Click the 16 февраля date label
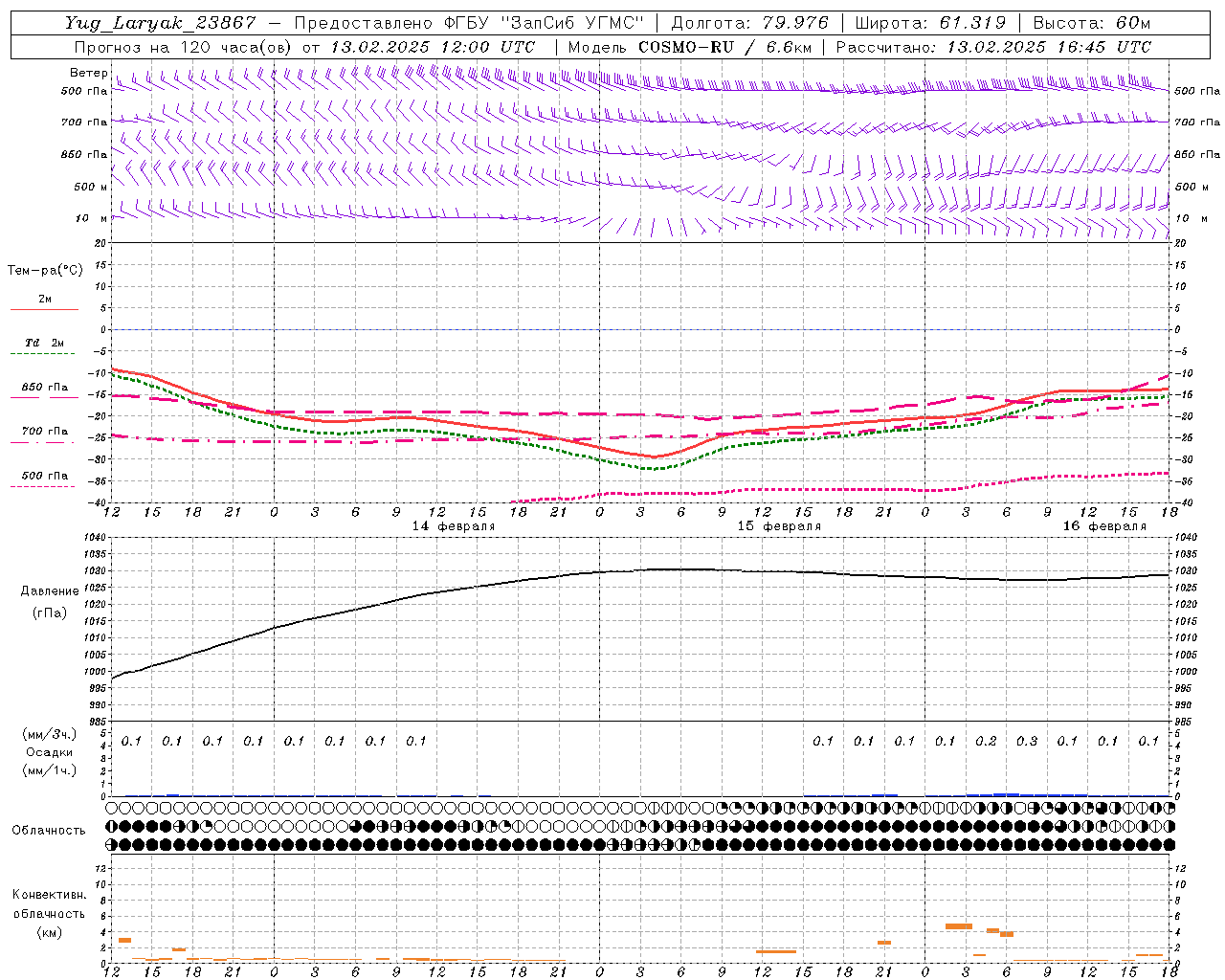The image size is (1225, 980). click(1104, 526)
